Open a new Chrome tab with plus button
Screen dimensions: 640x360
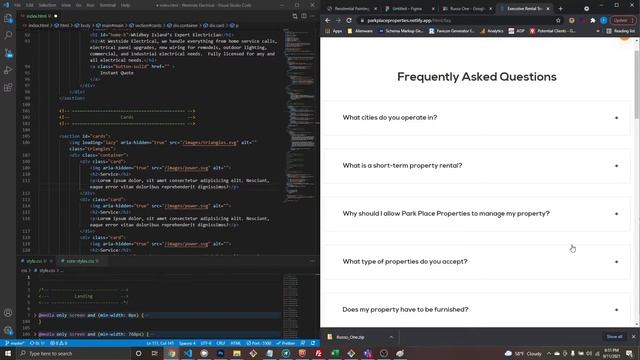click(560, 9)
